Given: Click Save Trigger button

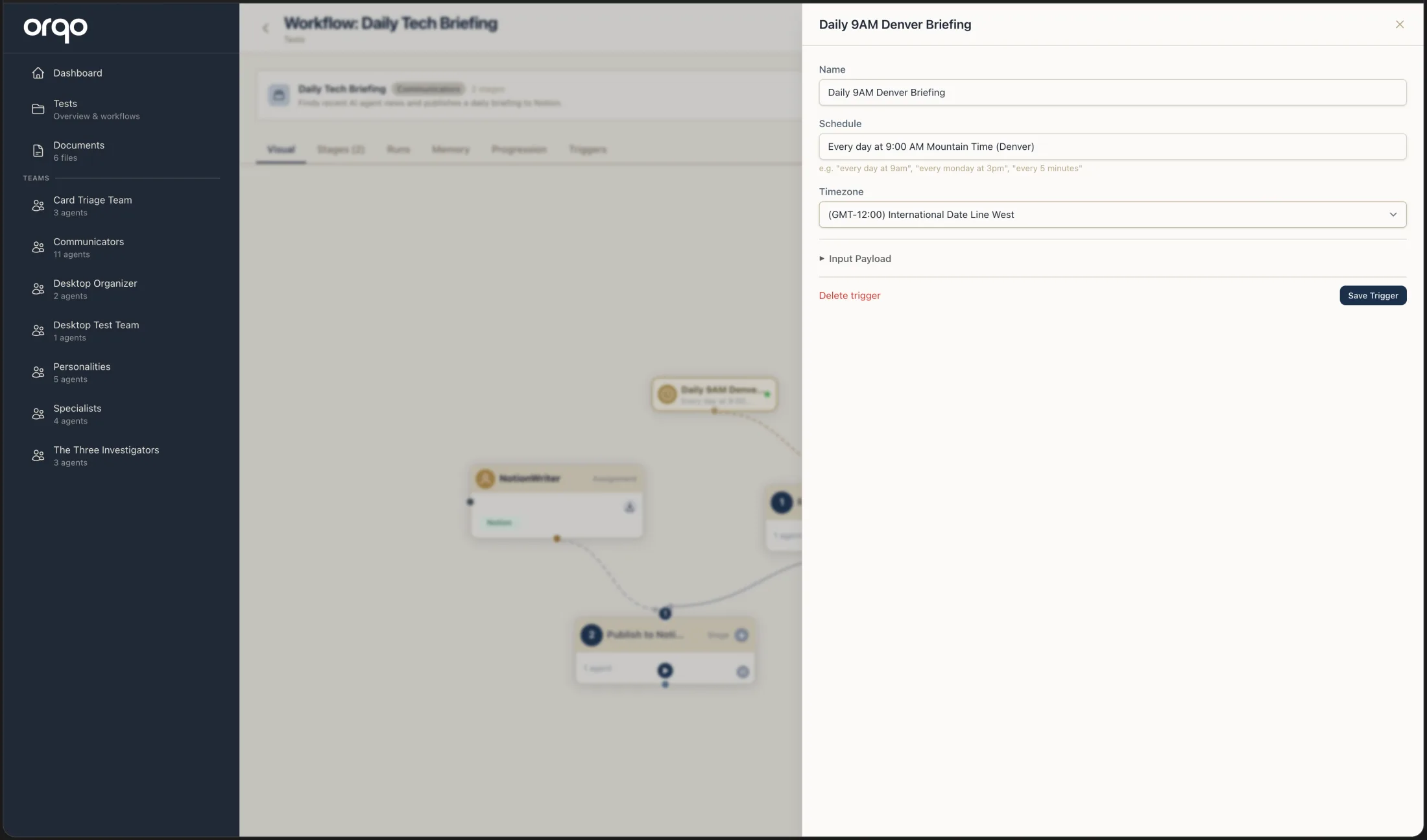Looking at the screenshot, I should [1373, 295].
